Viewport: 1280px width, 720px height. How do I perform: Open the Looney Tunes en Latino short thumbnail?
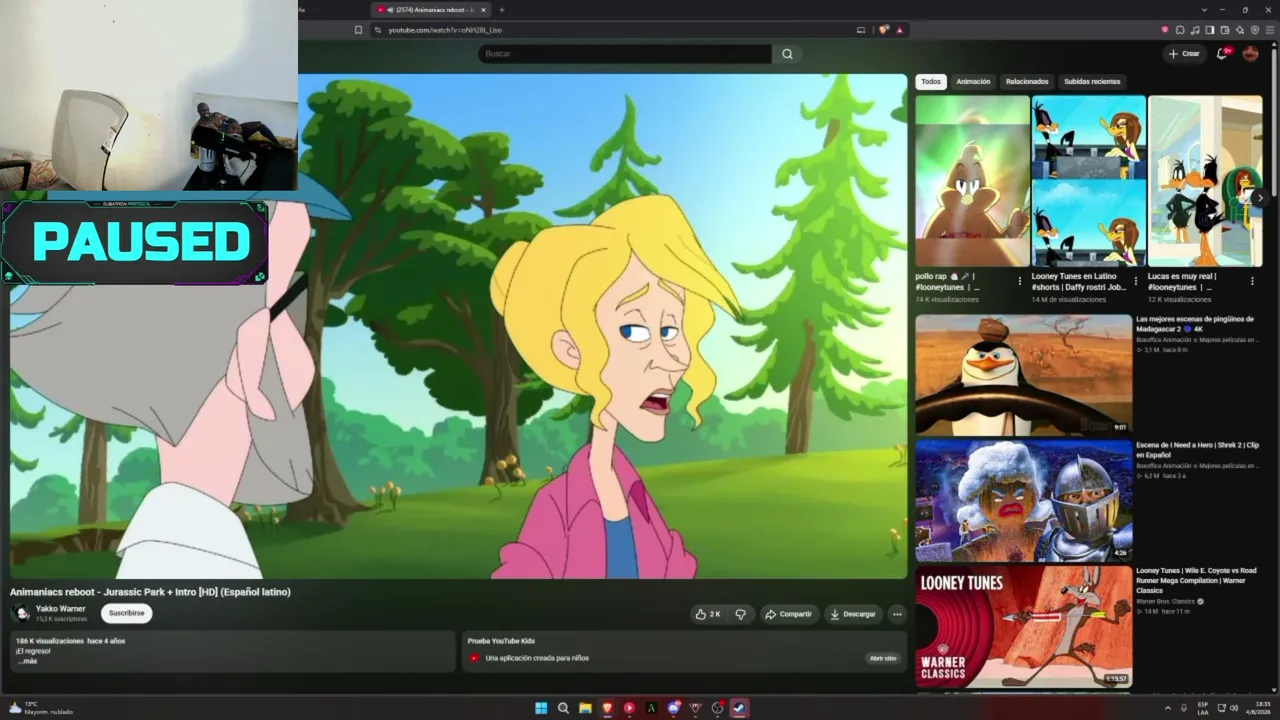click(x=1089, y=181)
